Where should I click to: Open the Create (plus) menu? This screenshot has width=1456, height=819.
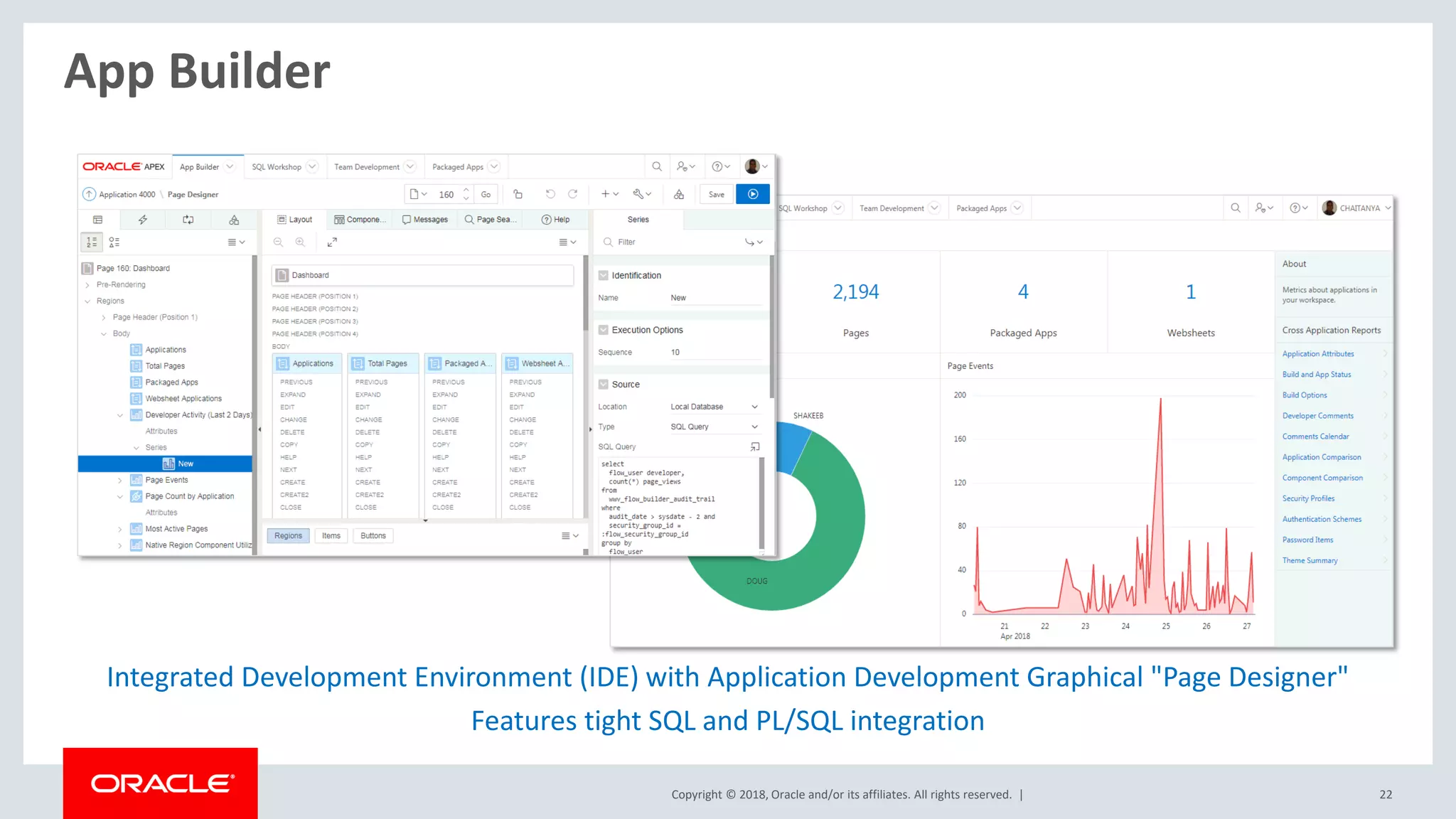(610, 194)
